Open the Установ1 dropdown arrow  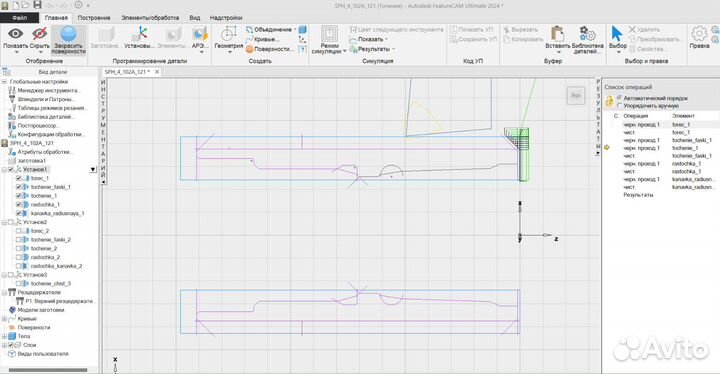93,170
